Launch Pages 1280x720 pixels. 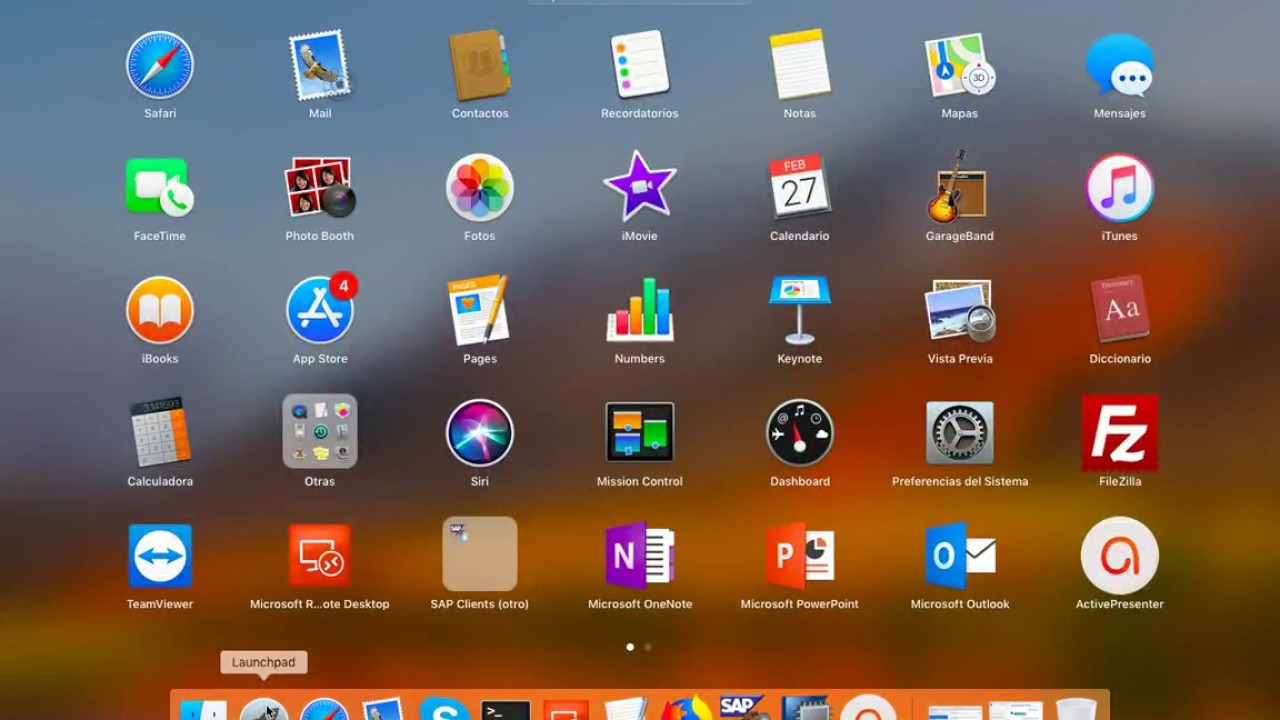coord(480,311)
